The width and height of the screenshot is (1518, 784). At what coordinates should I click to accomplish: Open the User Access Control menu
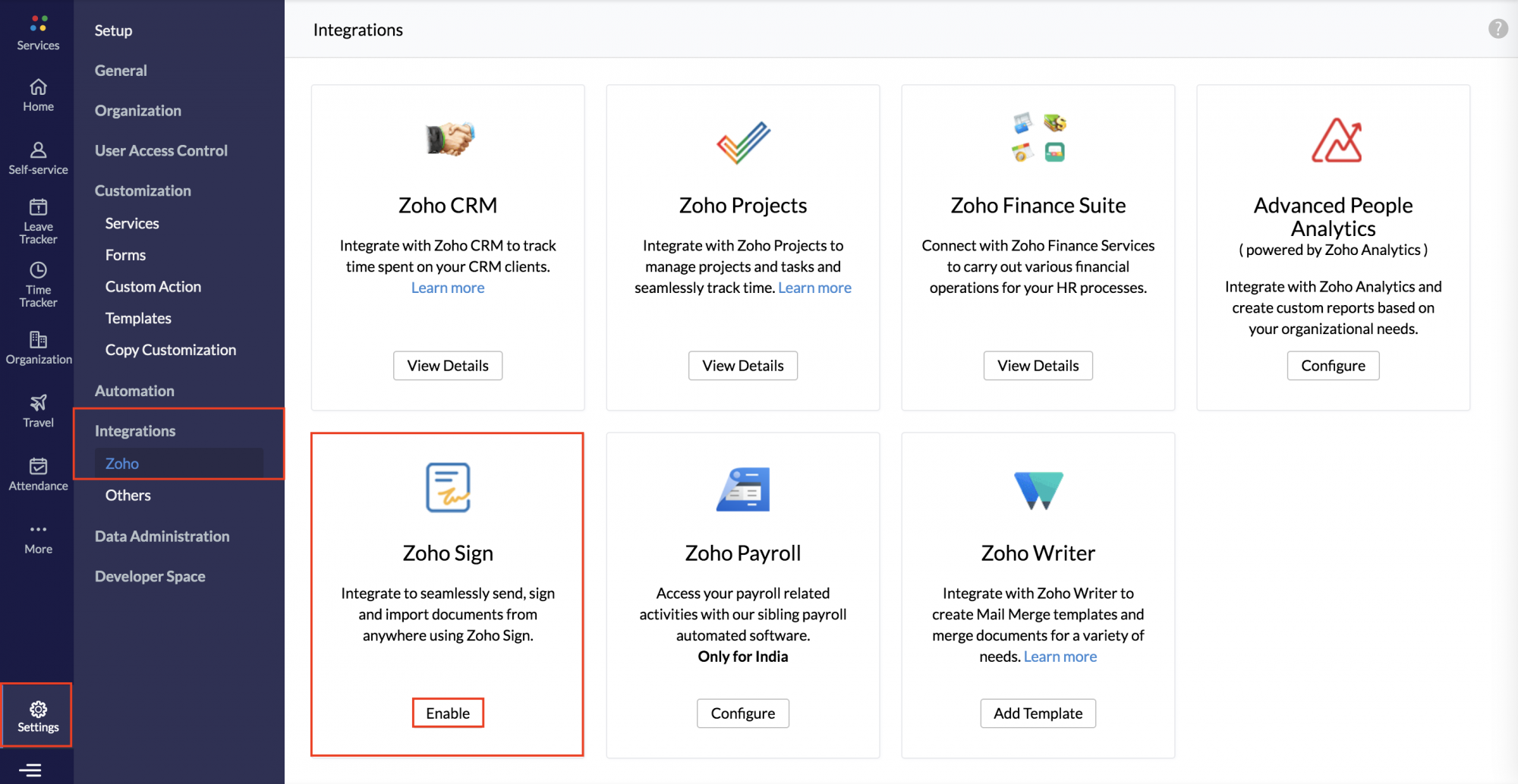point(161,150)
